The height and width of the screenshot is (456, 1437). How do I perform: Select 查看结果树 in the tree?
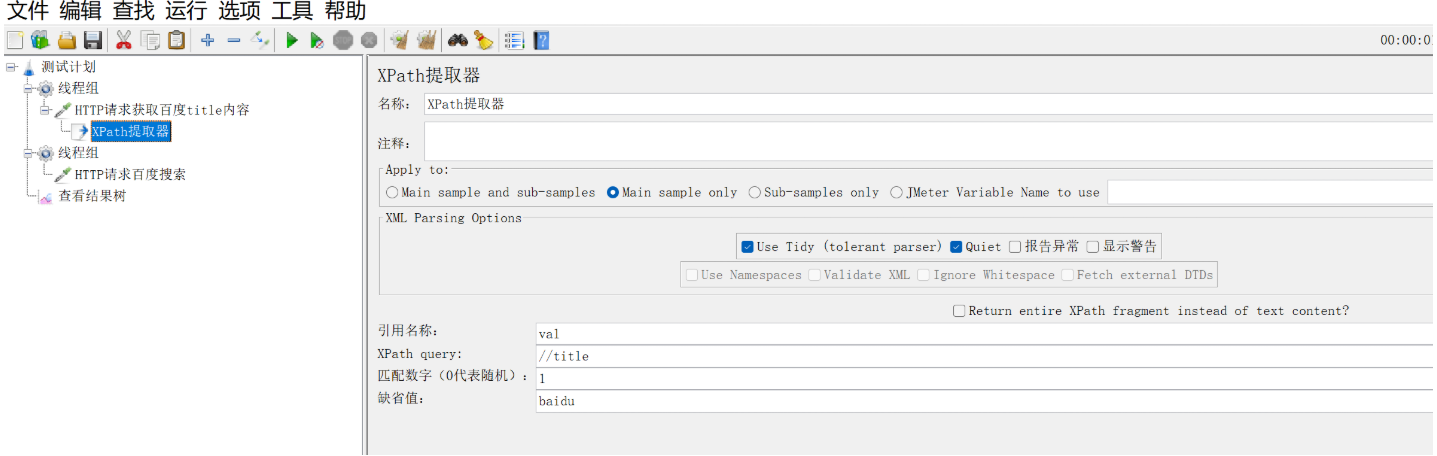[92, 196]
